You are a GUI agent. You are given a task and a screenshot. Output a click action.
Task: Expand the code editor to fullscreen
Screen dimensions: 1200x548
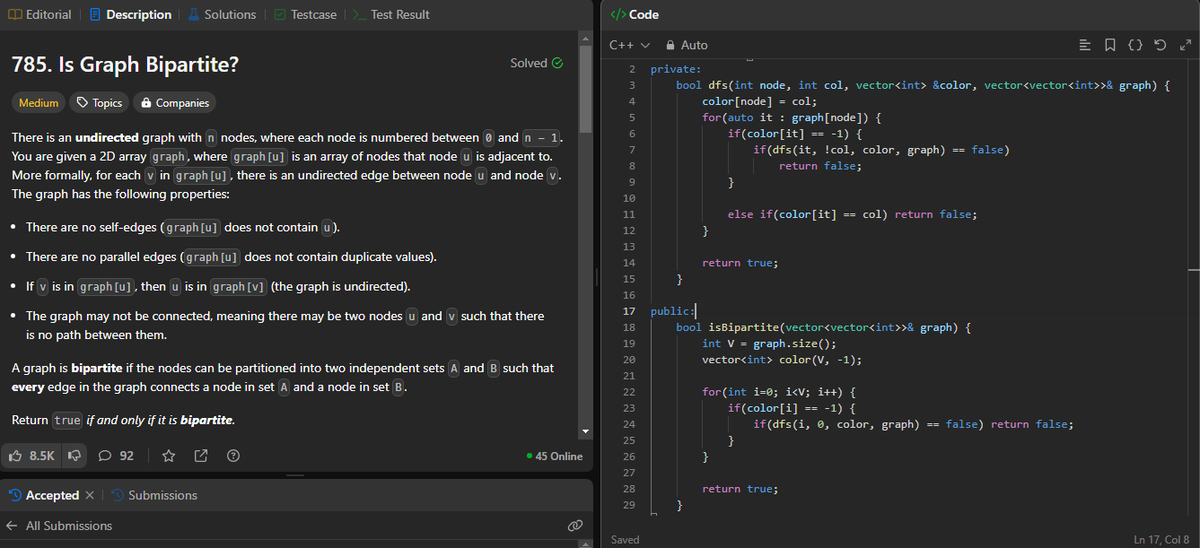coord(1184,45)
